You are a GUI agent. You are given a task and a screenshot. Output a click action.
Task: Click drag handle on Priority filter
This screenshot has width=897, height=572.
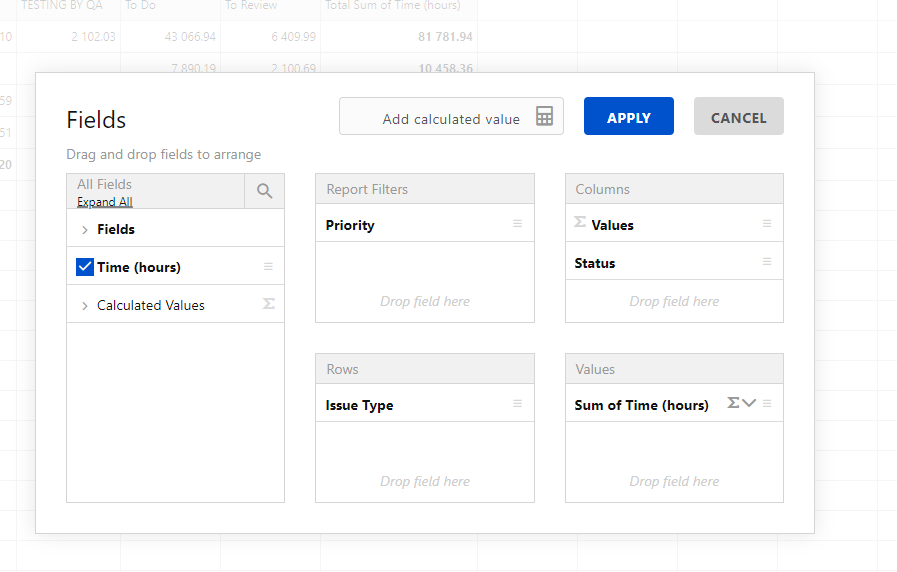(x=518, y=224)
